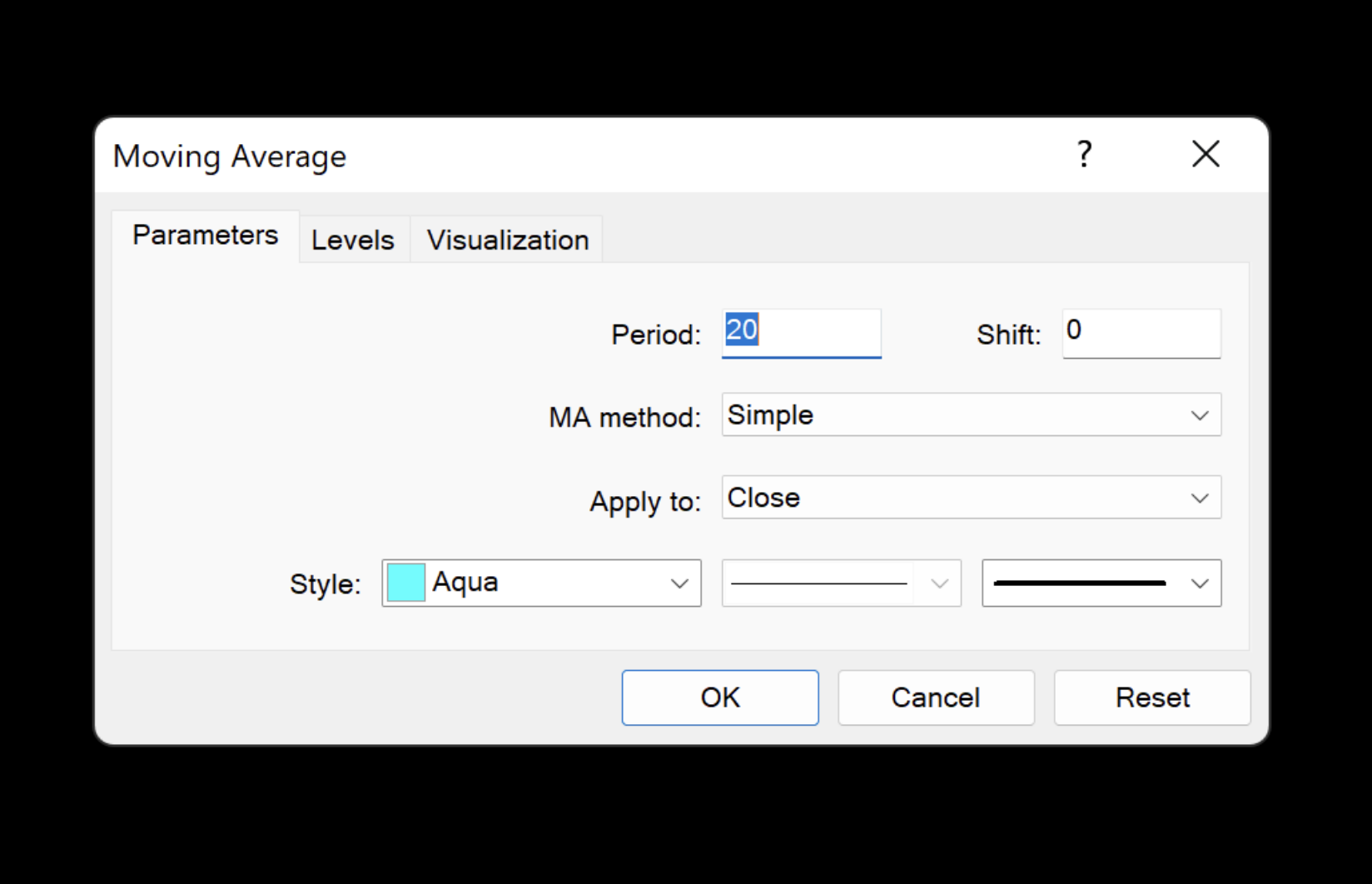The height and width of the screenshot is (884, 1372).
Task: Open the Levels tab
Action: pyautogui.click(x=353, y=241)
